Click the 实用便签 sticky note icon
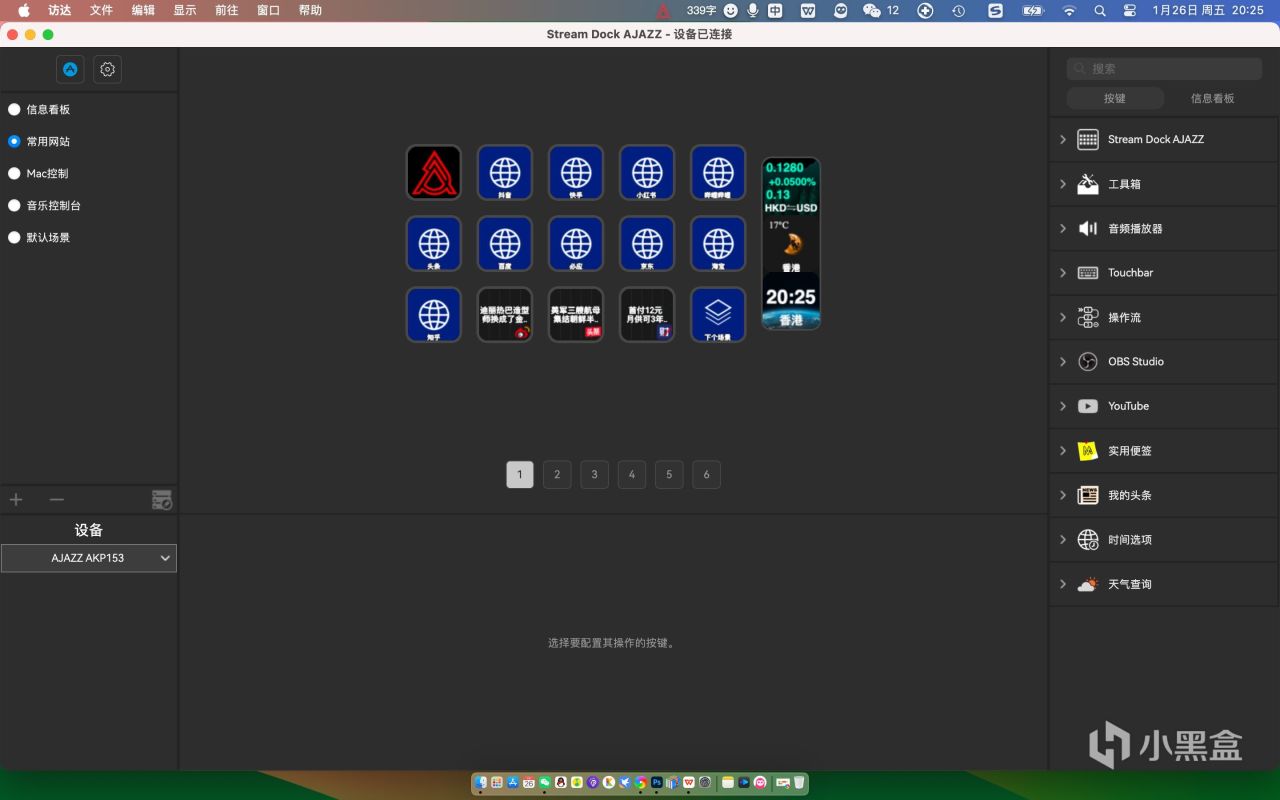 pyautogui.click(x=1088, y=451)
